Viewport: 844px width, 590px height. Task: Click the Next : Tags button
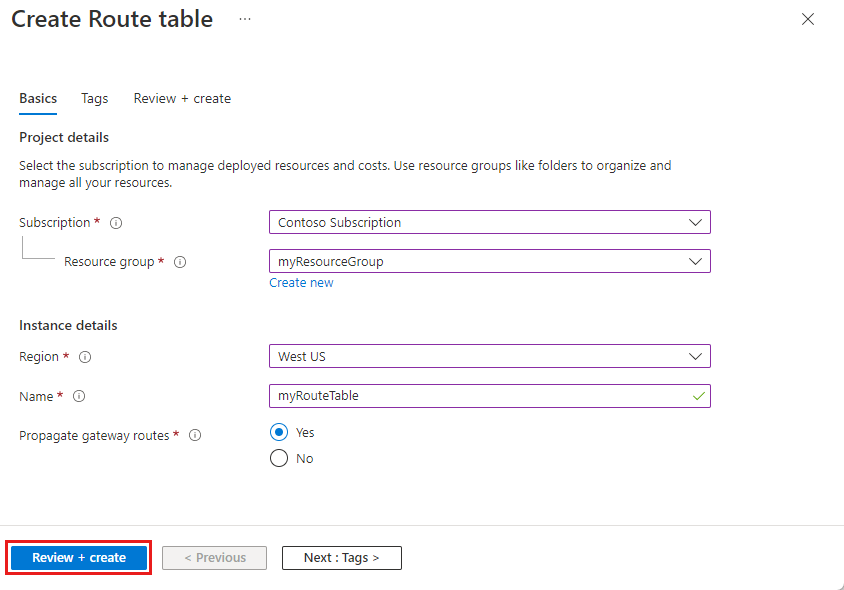coord(341,557)
